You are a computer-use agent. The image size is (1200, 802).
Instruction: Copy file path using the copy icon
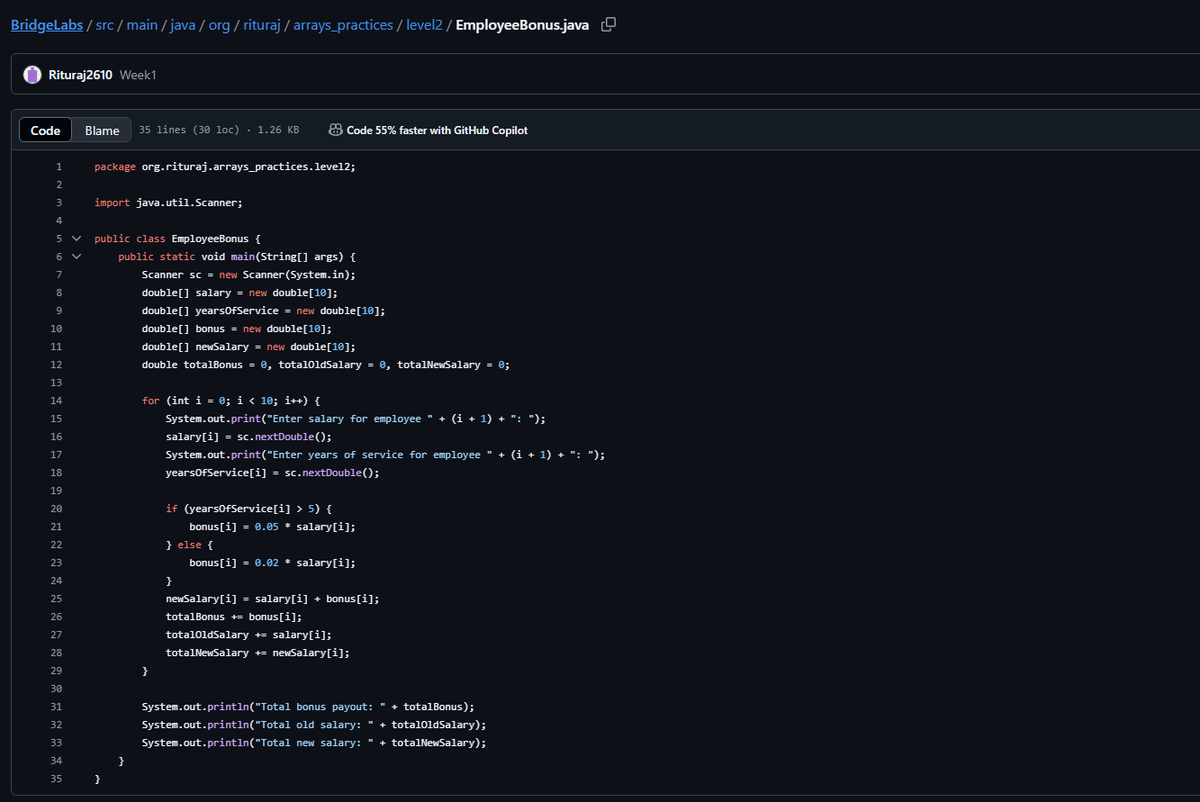pos(608,24)
